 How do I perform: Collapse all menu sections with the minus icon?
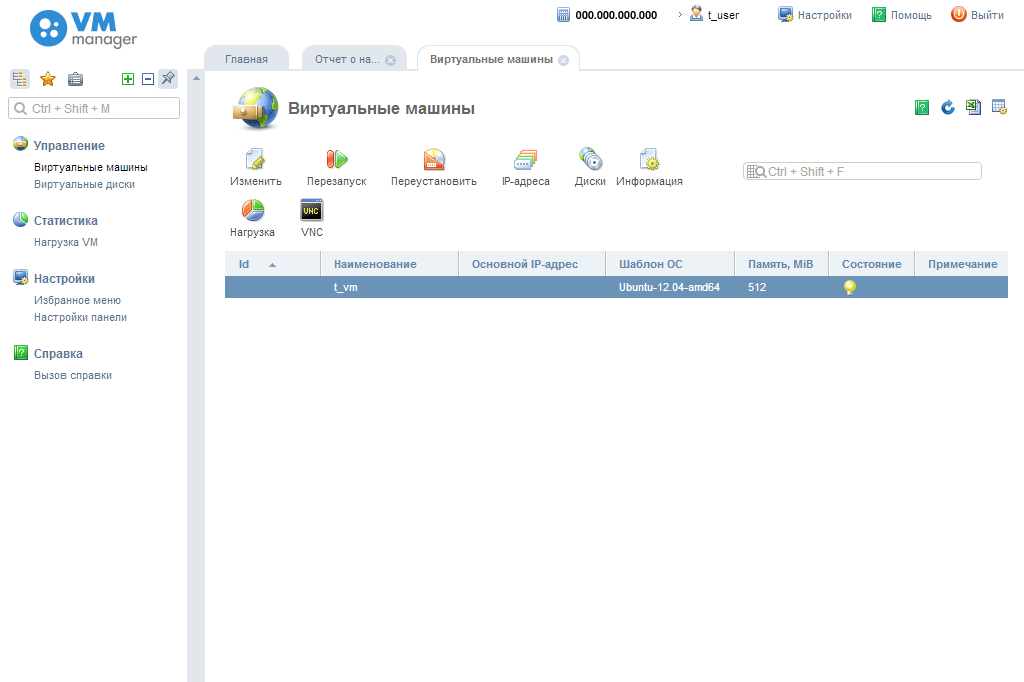coord(148,79)
